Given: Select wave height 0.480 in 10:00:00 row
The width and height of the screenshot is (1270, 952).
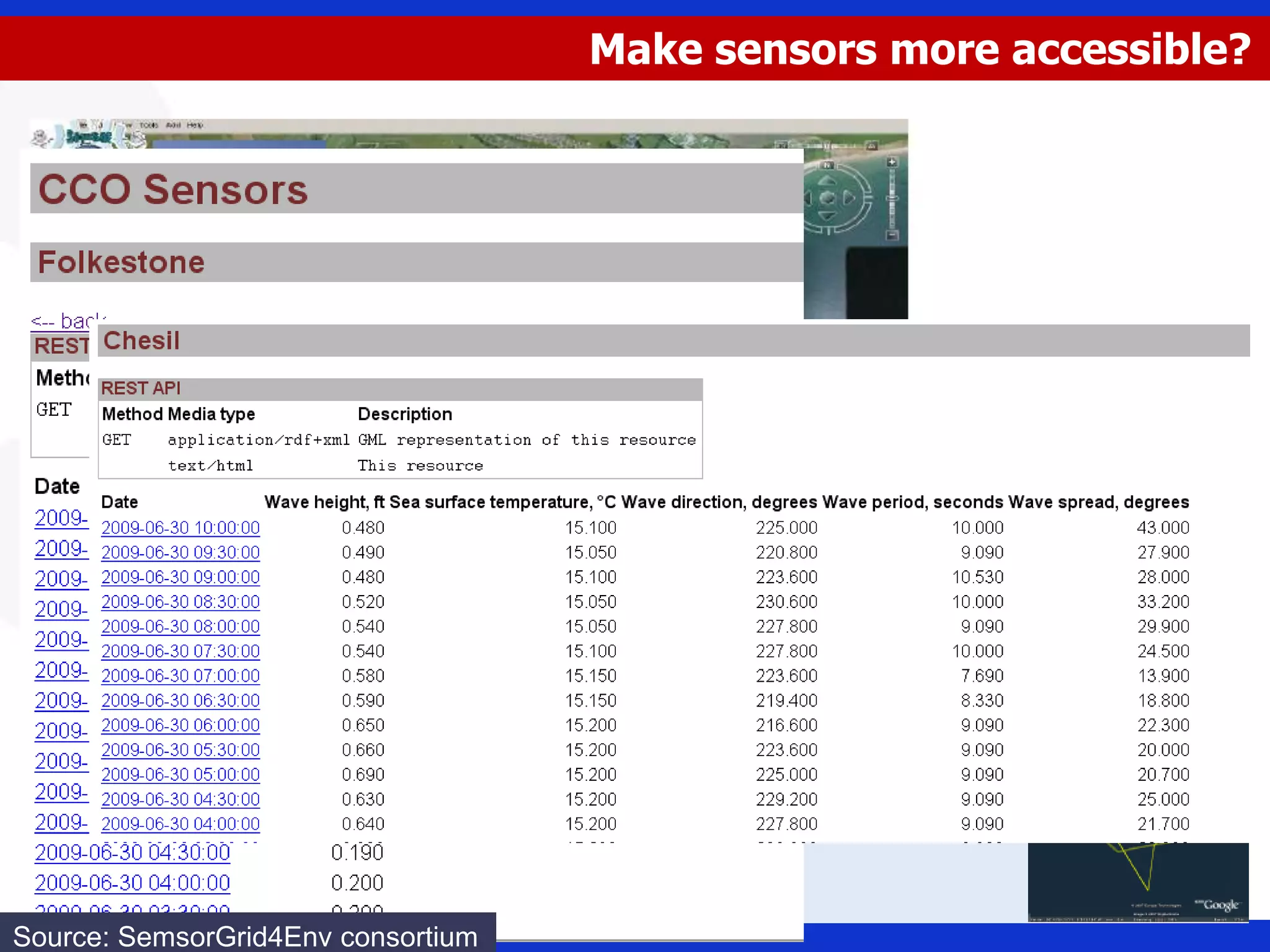Looking at the screenshot, I should 363,527.
